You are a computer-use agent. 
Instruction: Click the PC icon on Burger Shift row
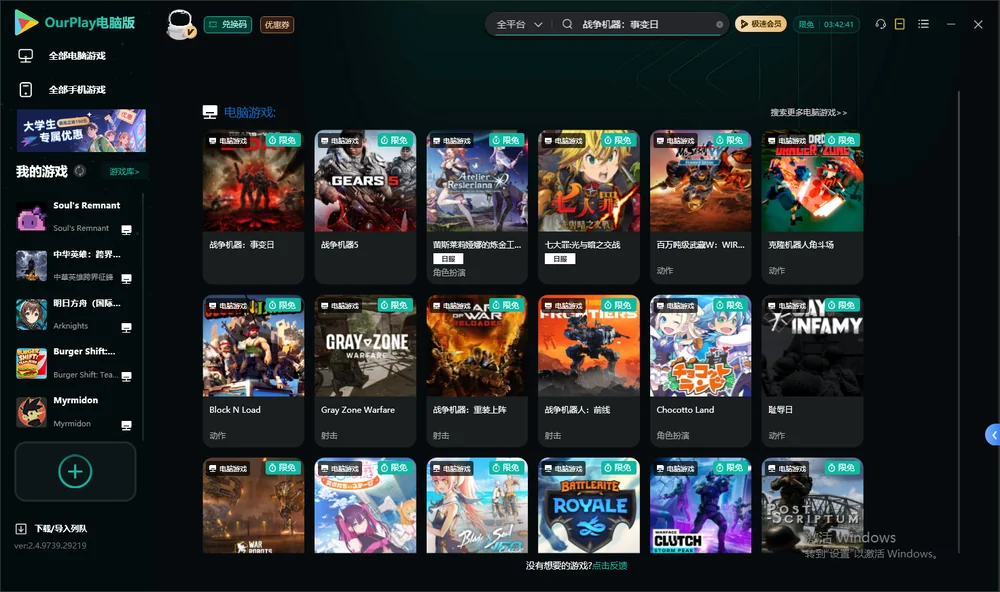tap(126, 376)
